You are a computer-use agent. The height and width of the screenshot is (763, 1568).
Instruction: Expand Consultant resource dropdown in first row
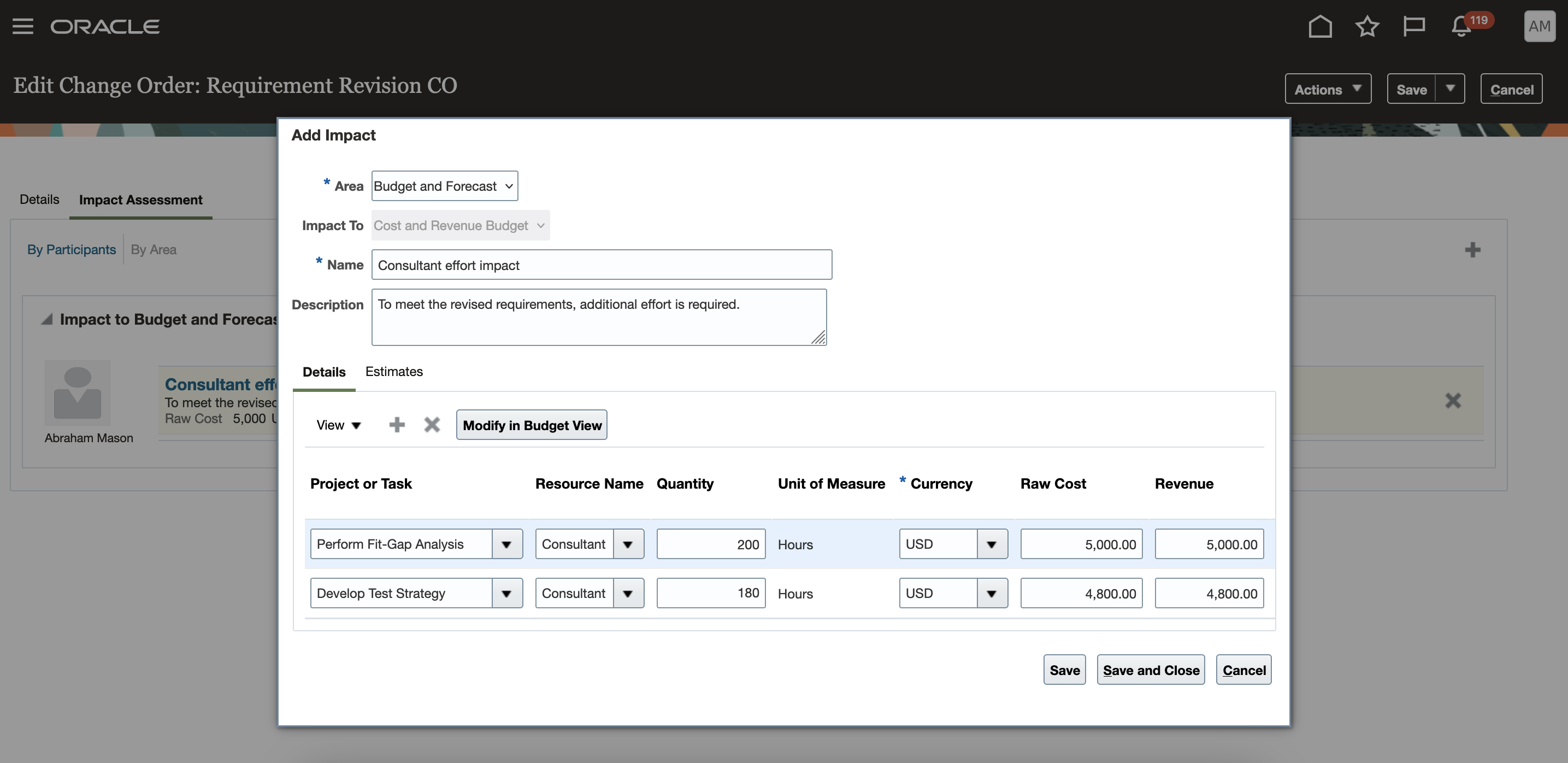628,544
